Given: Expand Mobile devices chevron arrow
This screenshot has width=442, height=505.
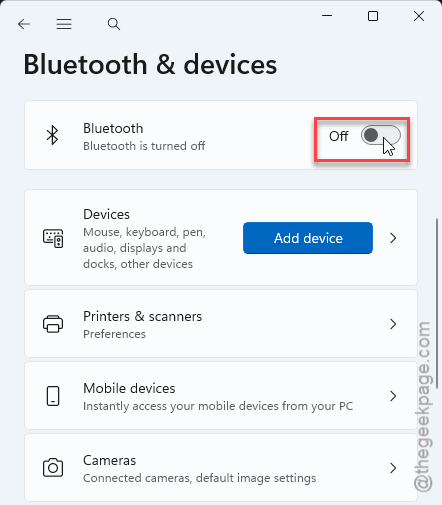Looking at the screenshot, I should coord(393,396).
